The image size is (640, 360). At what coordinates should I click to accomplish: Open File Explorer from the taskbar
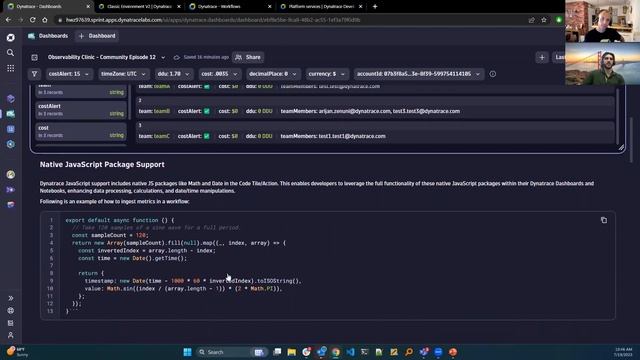click(x=291, y=352)
